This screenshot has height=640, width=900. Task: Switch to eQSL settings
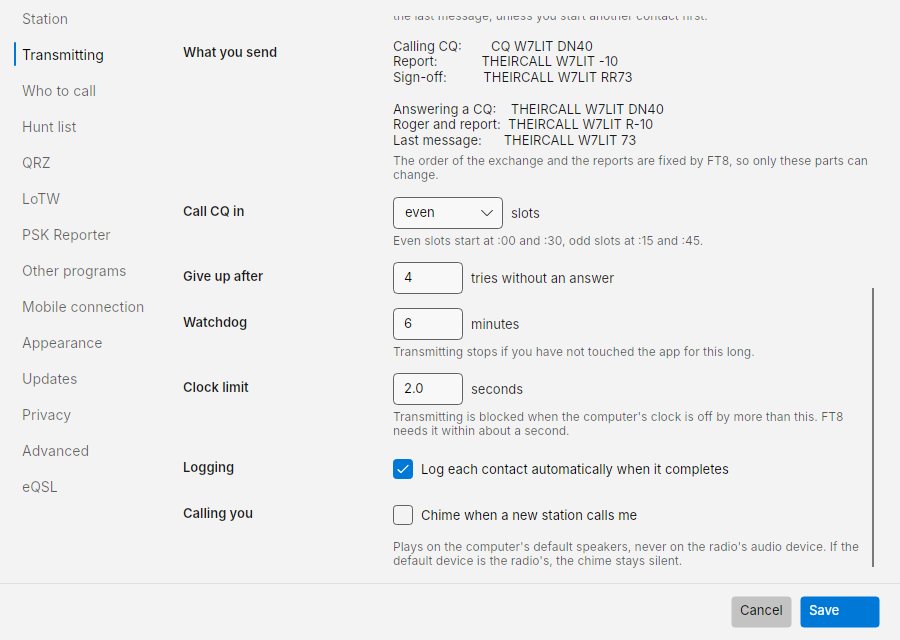click(x=40, y=487)
